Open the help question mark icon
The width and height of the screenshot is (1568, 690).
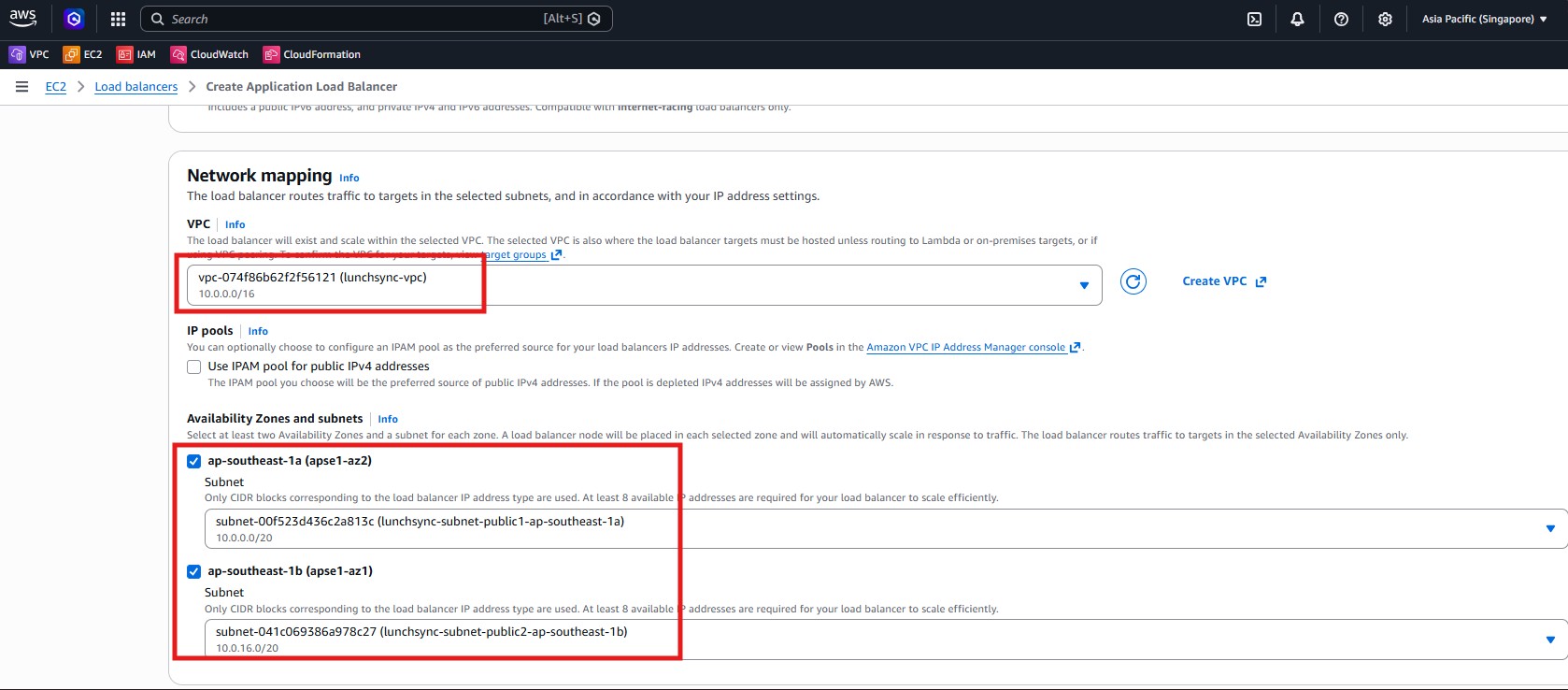[x=1341, y=19]
